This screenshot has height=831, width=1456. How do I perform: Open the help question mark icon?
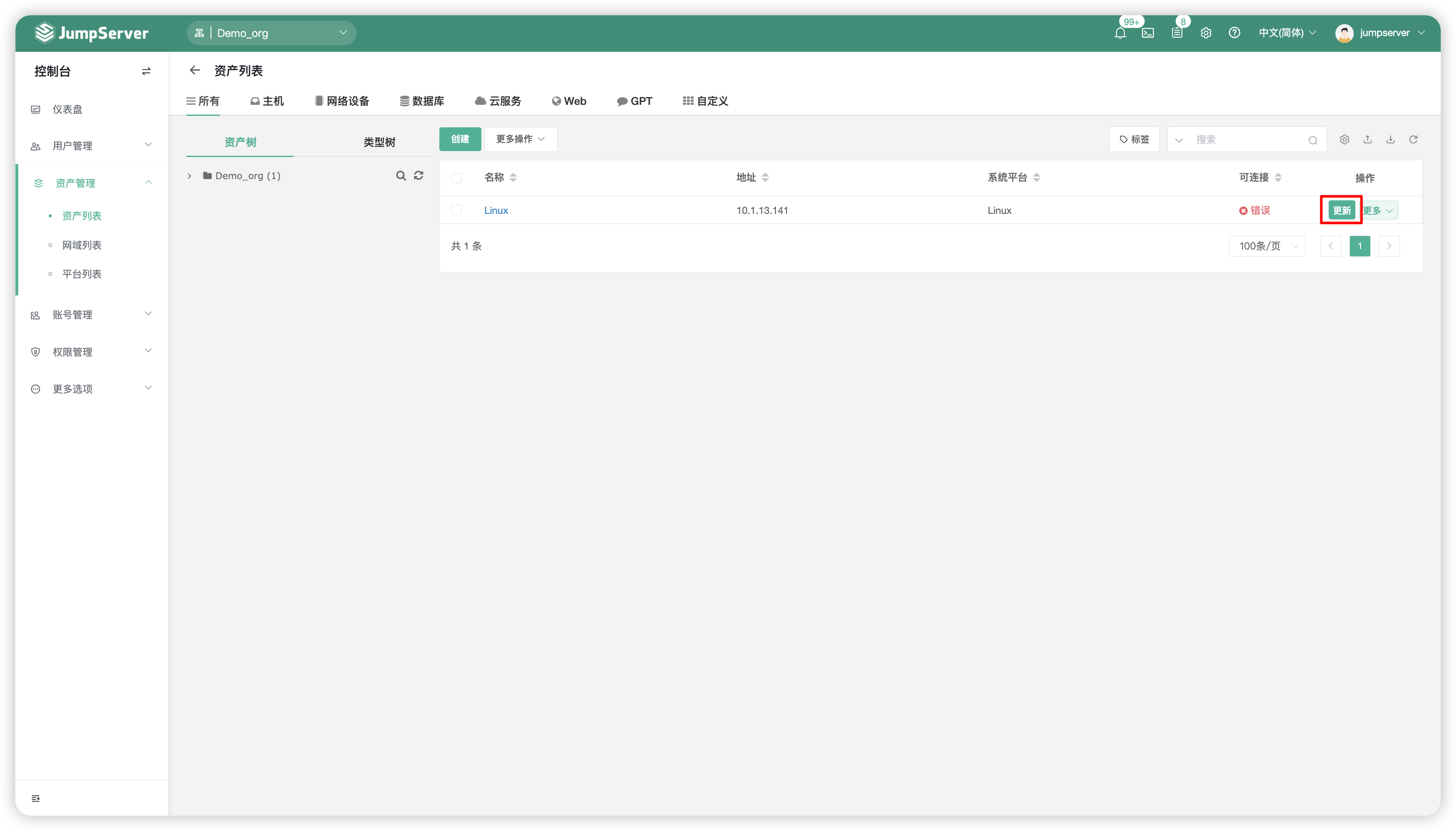1234,33
